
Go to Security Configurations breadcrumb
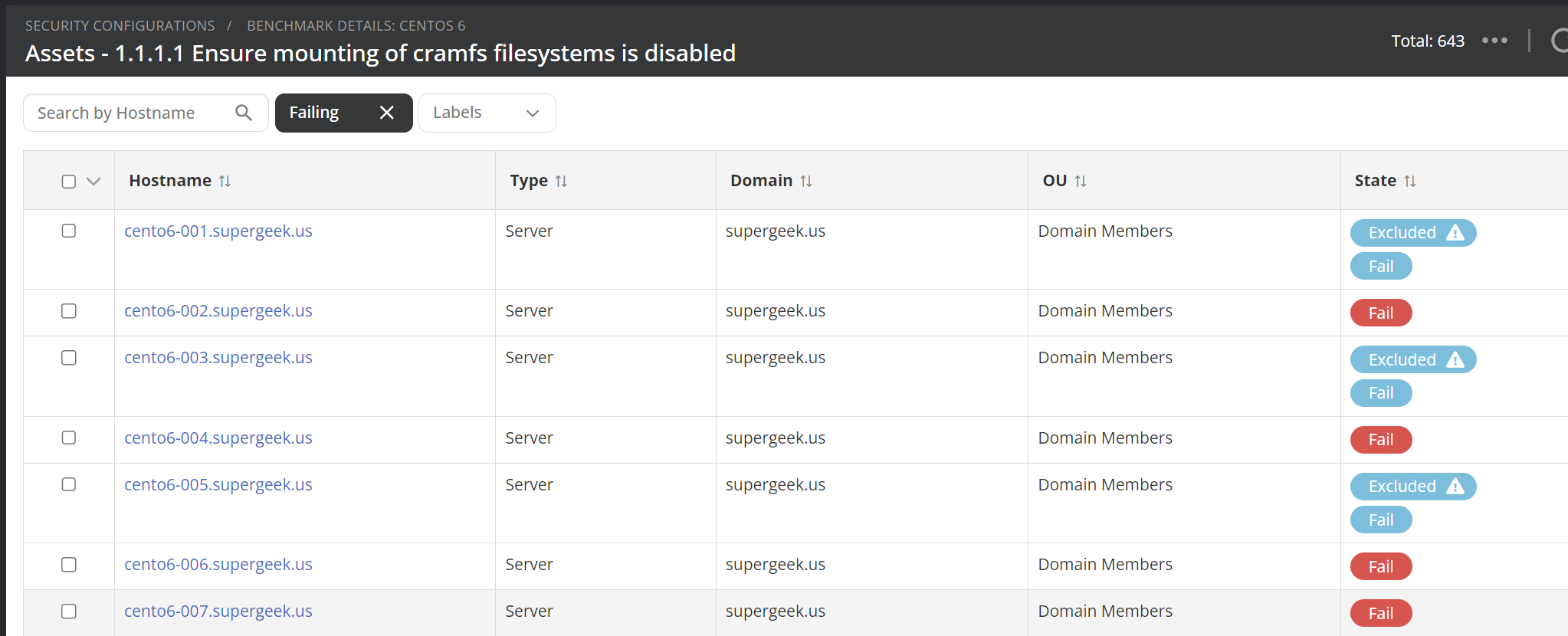[120, 25]
